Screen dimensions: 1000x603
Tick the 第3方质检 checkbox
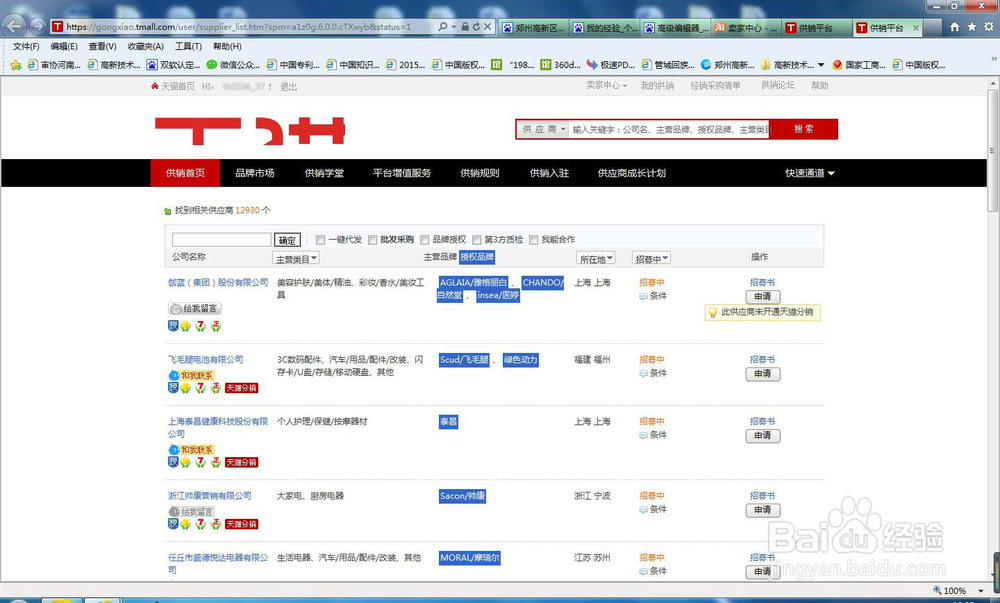tap(476, 240)
